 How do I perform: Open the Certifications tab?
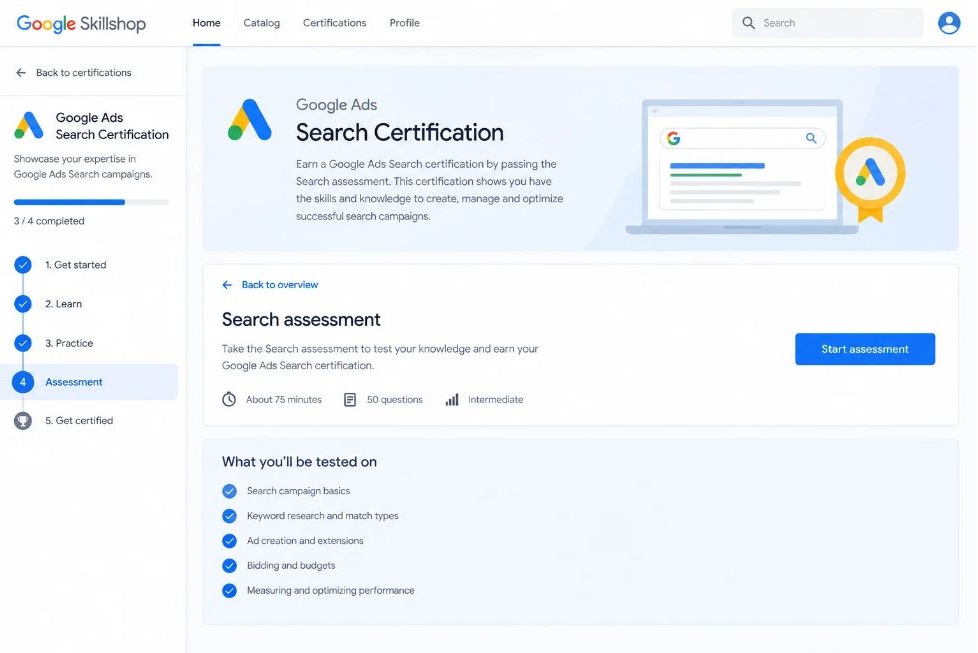(334, 23)
